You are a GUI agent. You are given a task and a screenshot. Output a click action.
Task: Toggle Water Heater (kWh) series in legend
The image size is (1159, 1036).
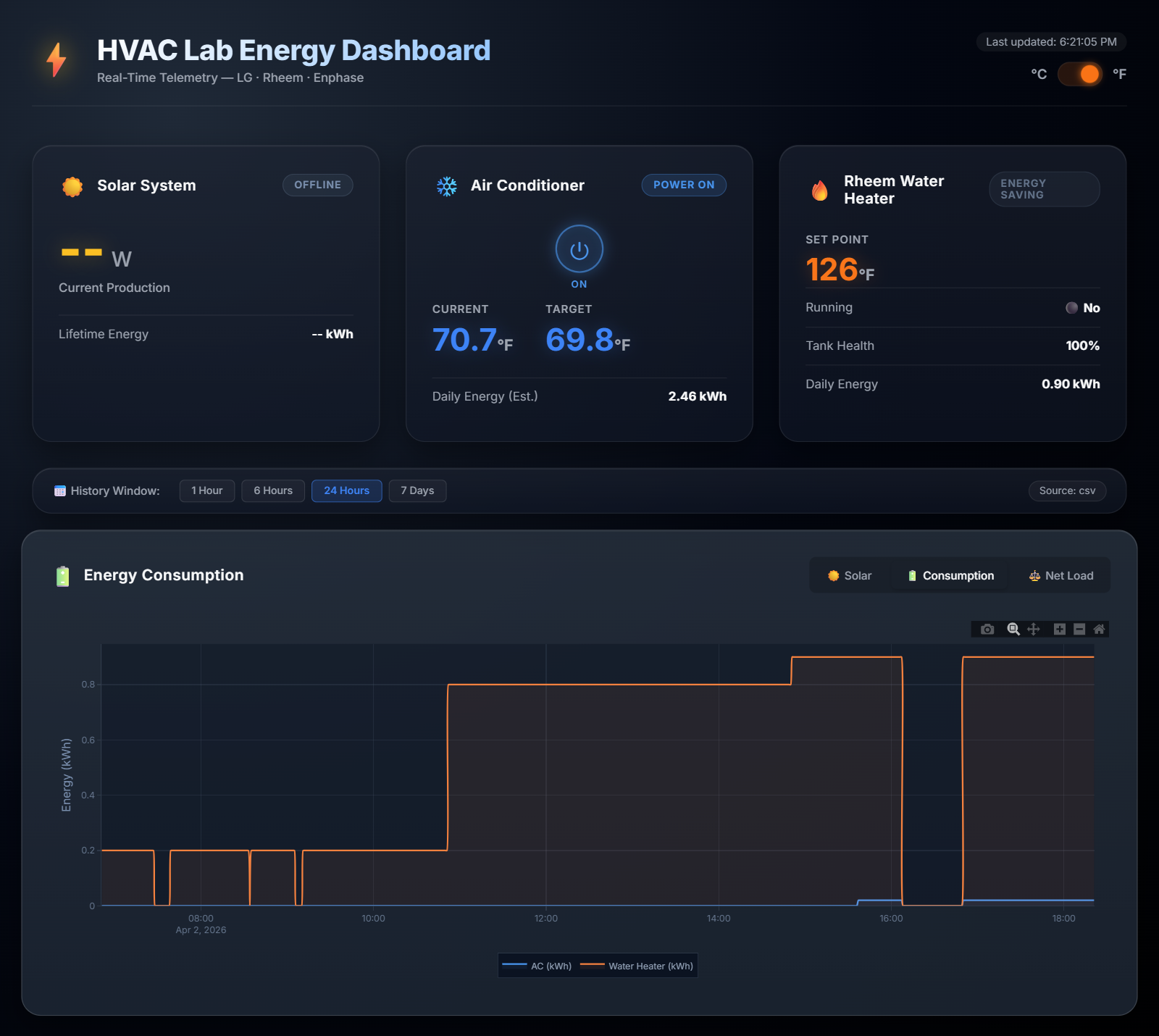(637, 966)
